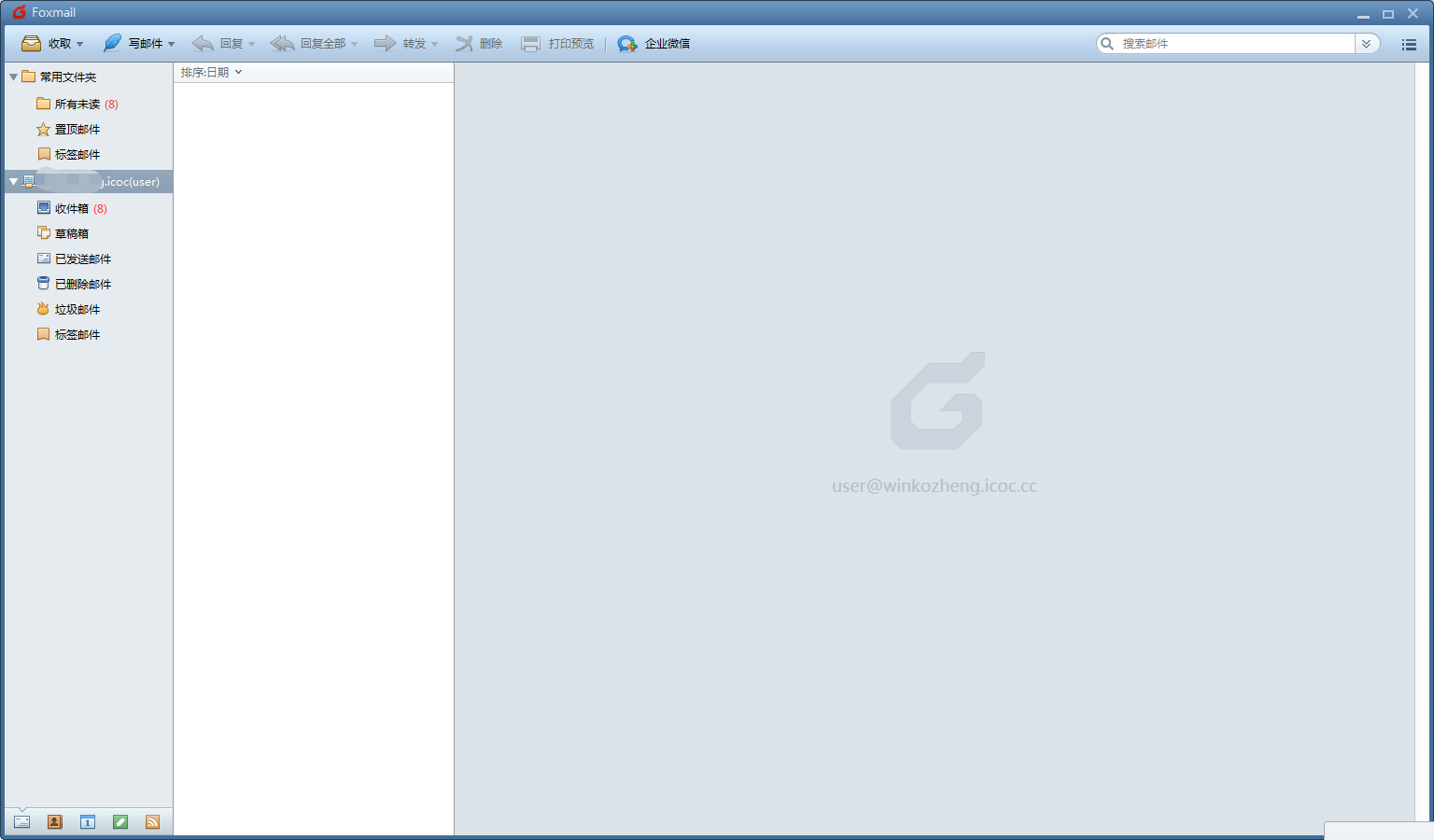Open the dropdown arrow beside 转发
1434x840 pixels.
[x=435, y=45]
